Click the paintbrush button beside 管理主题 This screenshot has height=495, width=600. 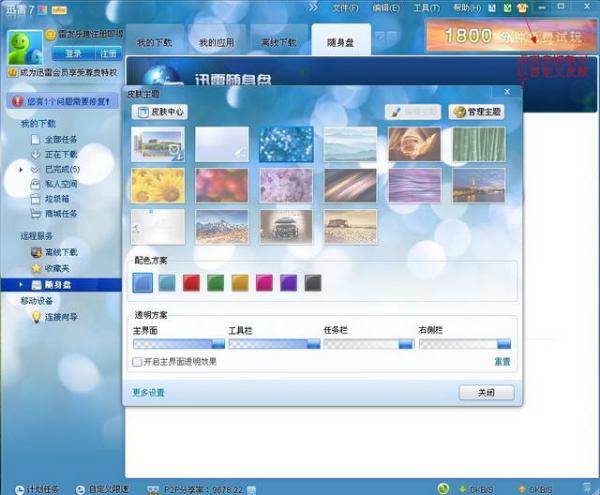413,112
